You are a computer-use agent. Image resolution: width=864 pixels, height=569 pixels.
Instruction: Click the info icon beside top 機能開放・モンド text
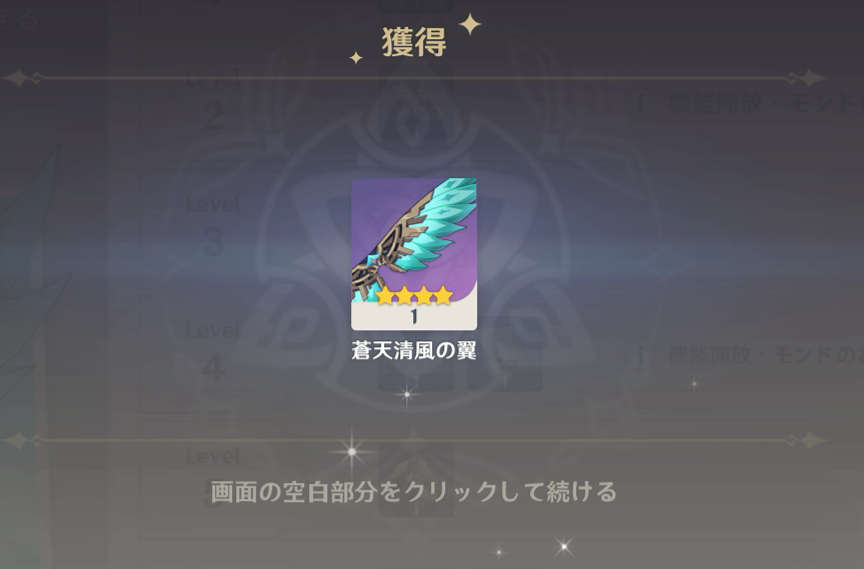coord(640,103)
